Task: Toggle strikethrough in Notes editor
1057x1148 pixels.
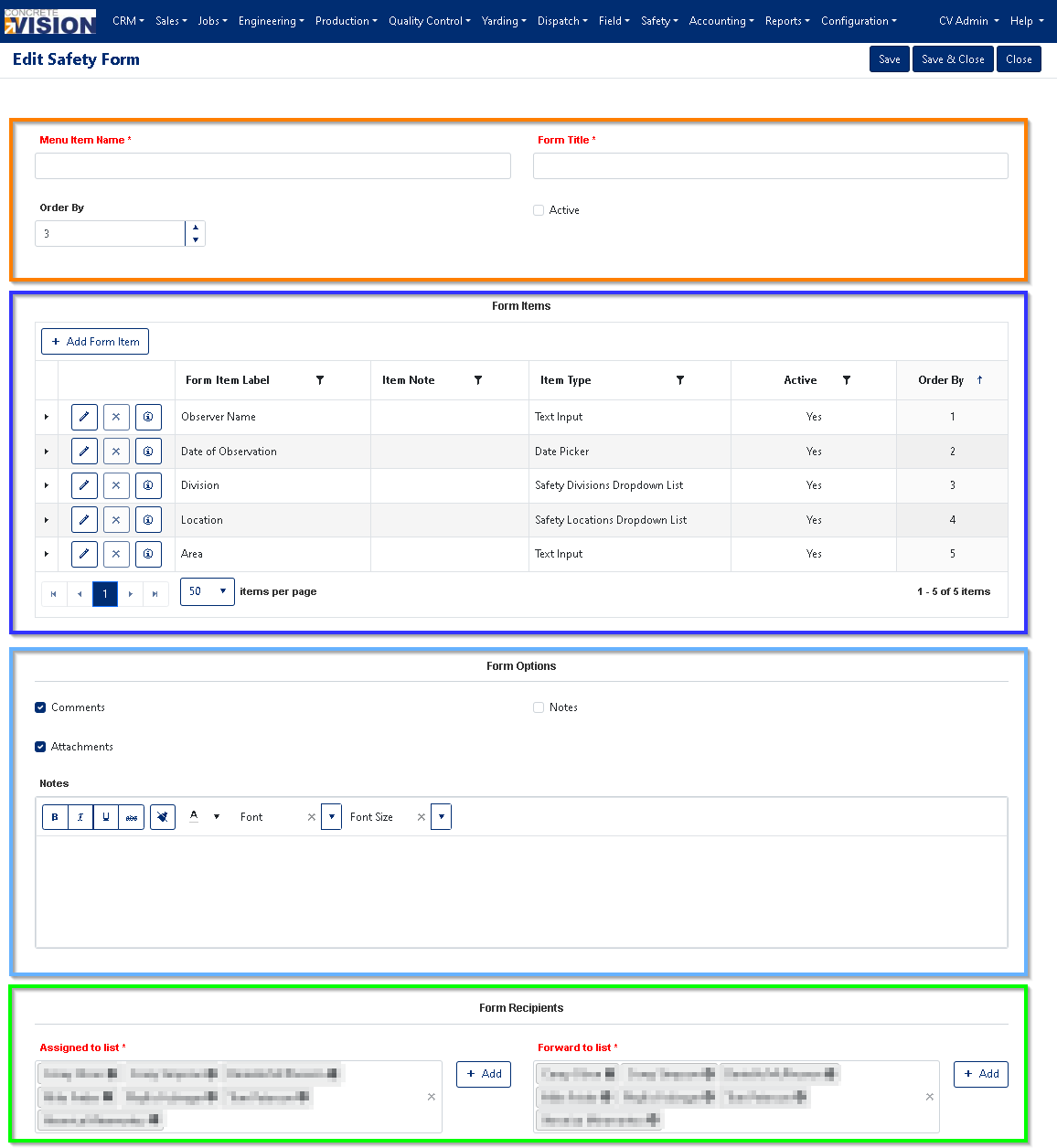Action: pos(132,817)
